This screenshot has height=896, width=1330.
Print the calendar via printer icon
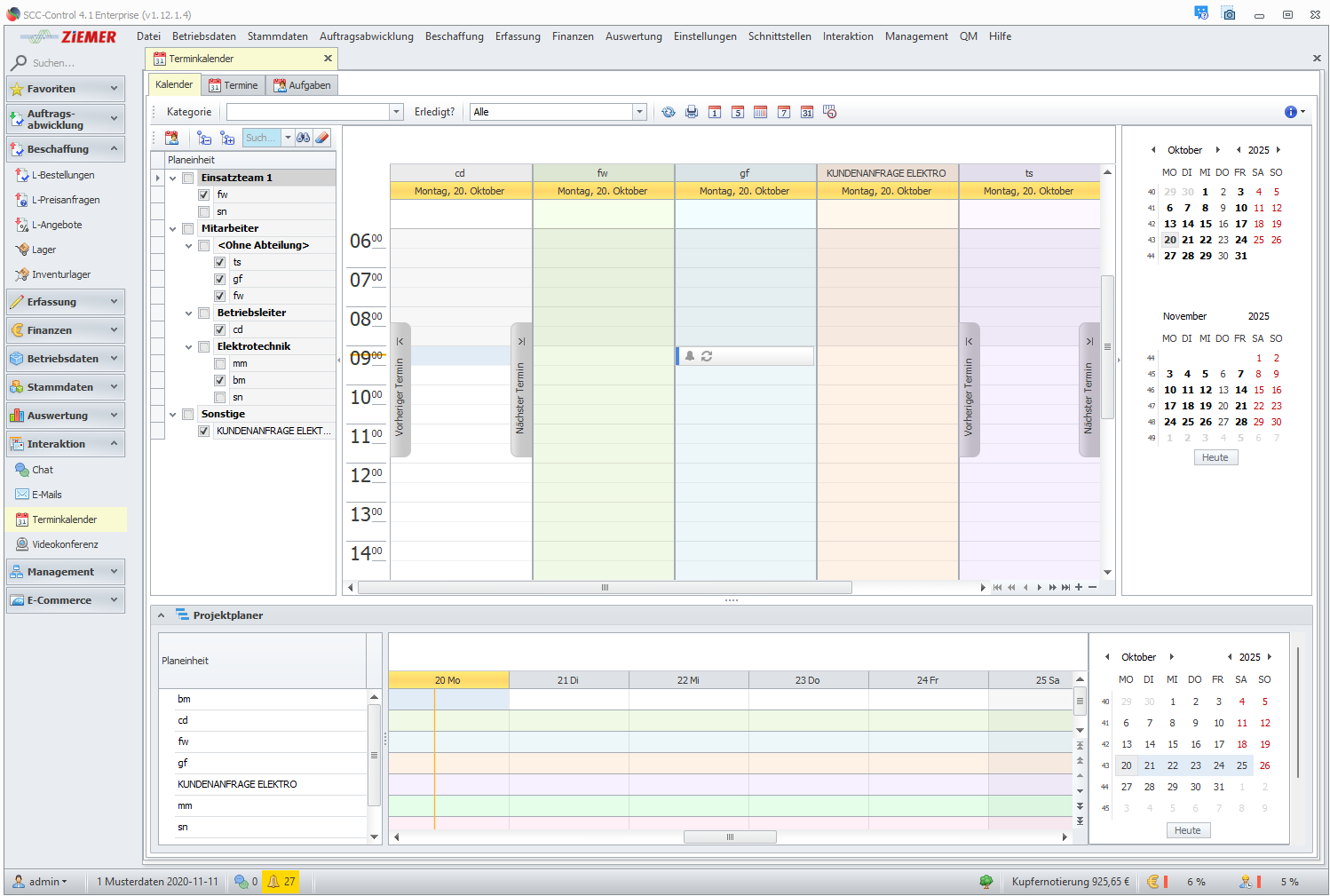[692, 112]
